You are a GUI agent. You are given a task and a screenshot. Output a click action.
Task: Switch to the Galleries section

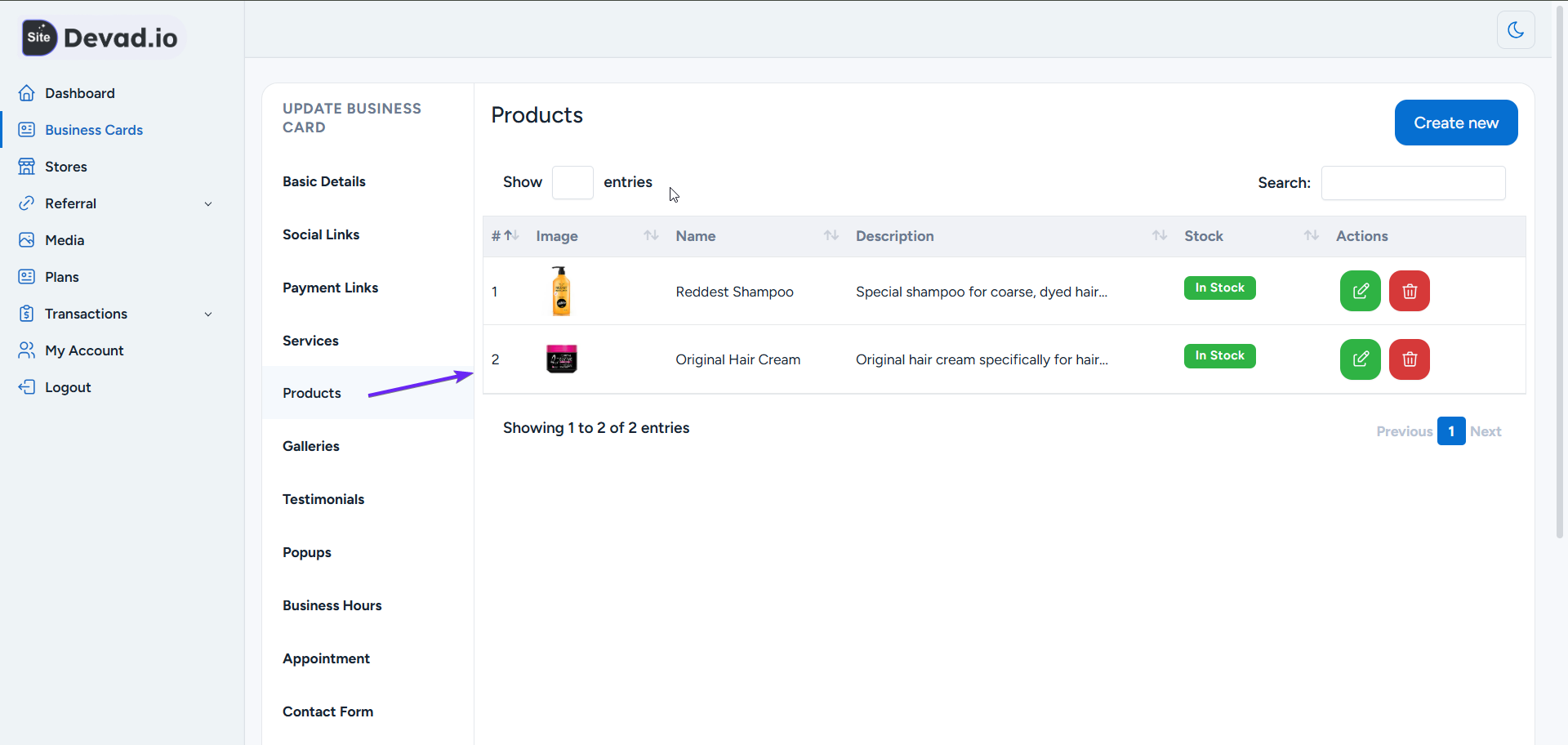pyautogui.click(x=310, y=446)
